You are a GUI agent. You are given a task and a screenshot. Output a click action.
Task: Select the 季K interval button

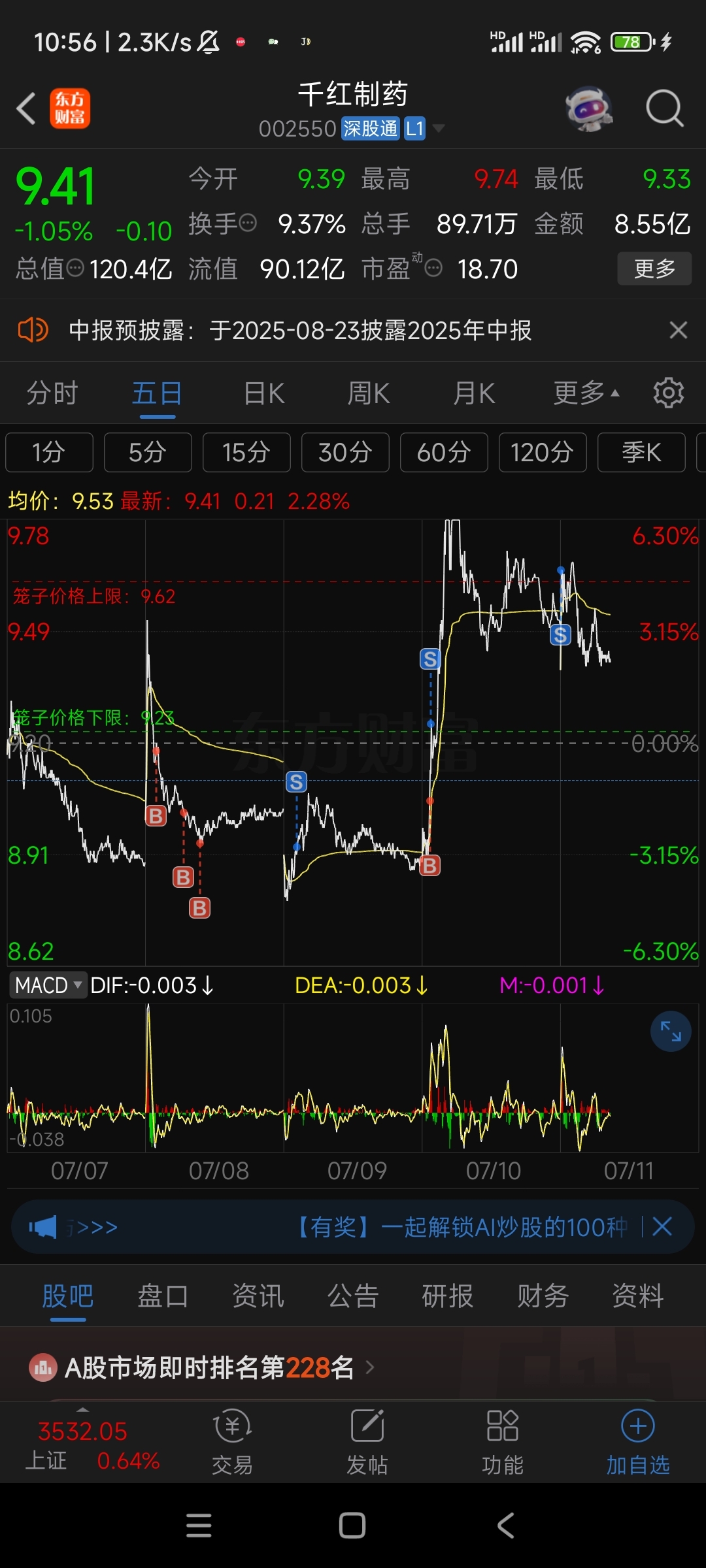[641, 452]
